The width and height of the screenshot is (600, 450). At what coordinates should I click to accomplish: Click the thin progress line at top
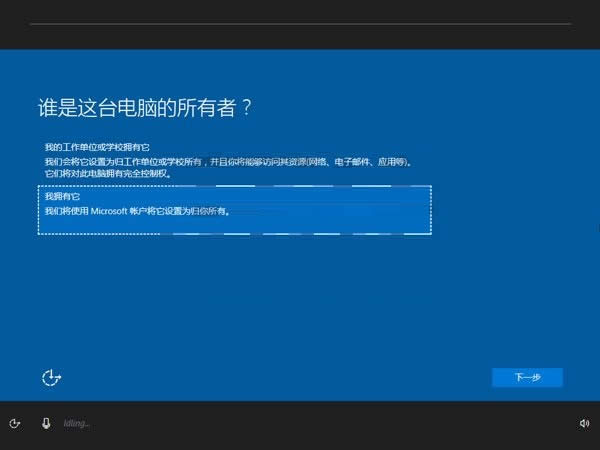[x=300, y=22]
